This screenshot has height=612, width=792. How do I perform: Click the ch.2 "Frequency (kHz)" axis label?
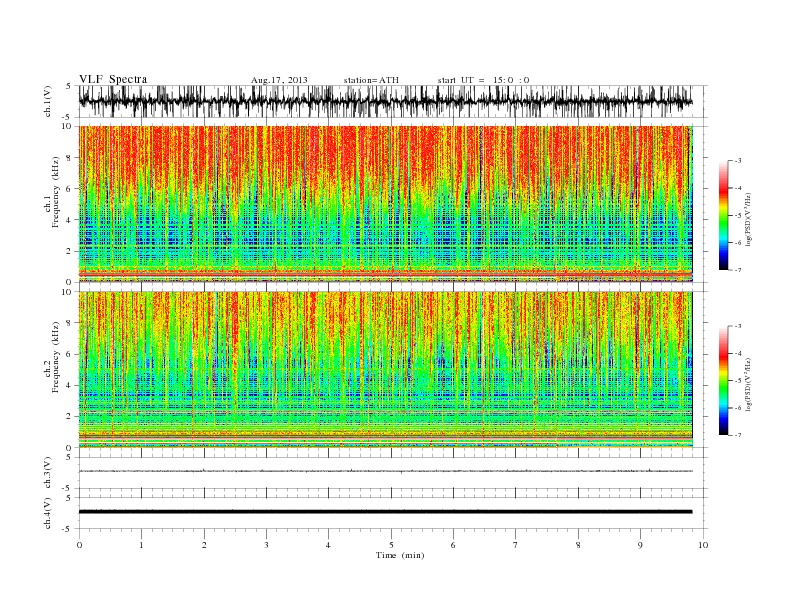pos(55,356)
